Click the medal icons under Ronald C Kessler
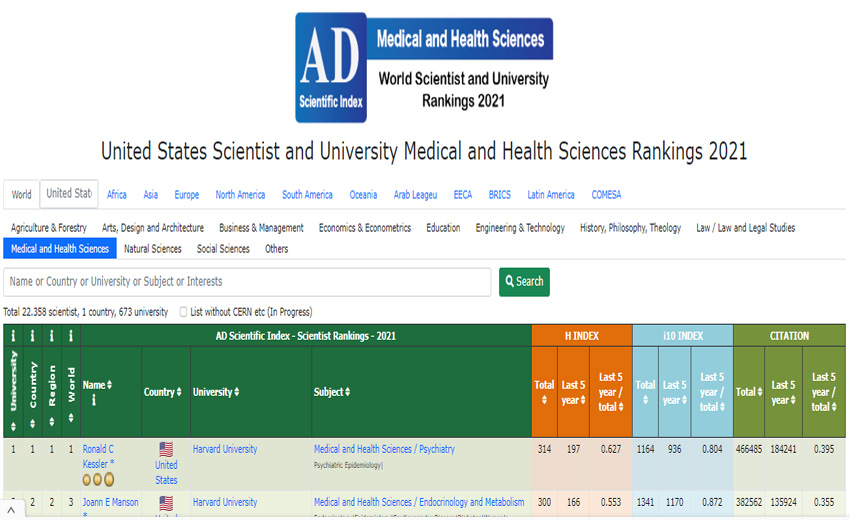This screenshot has height=520, width=850. coord(98,479)
